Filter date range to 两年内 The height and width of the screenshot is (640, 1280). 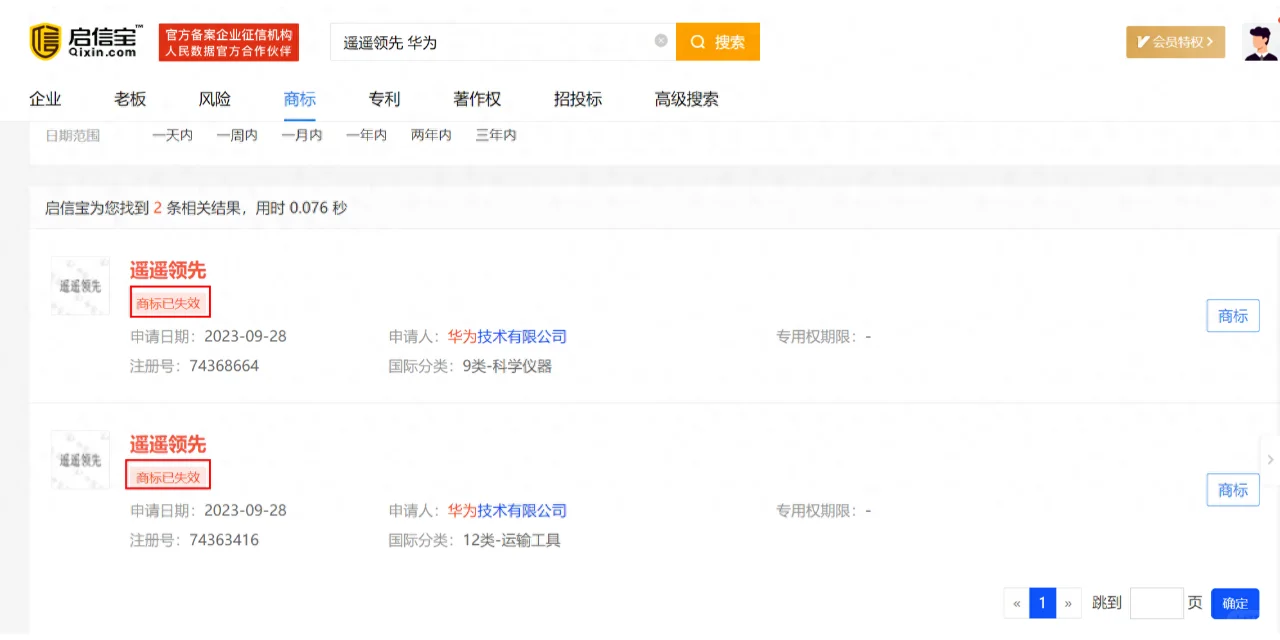tap(431, 135)
